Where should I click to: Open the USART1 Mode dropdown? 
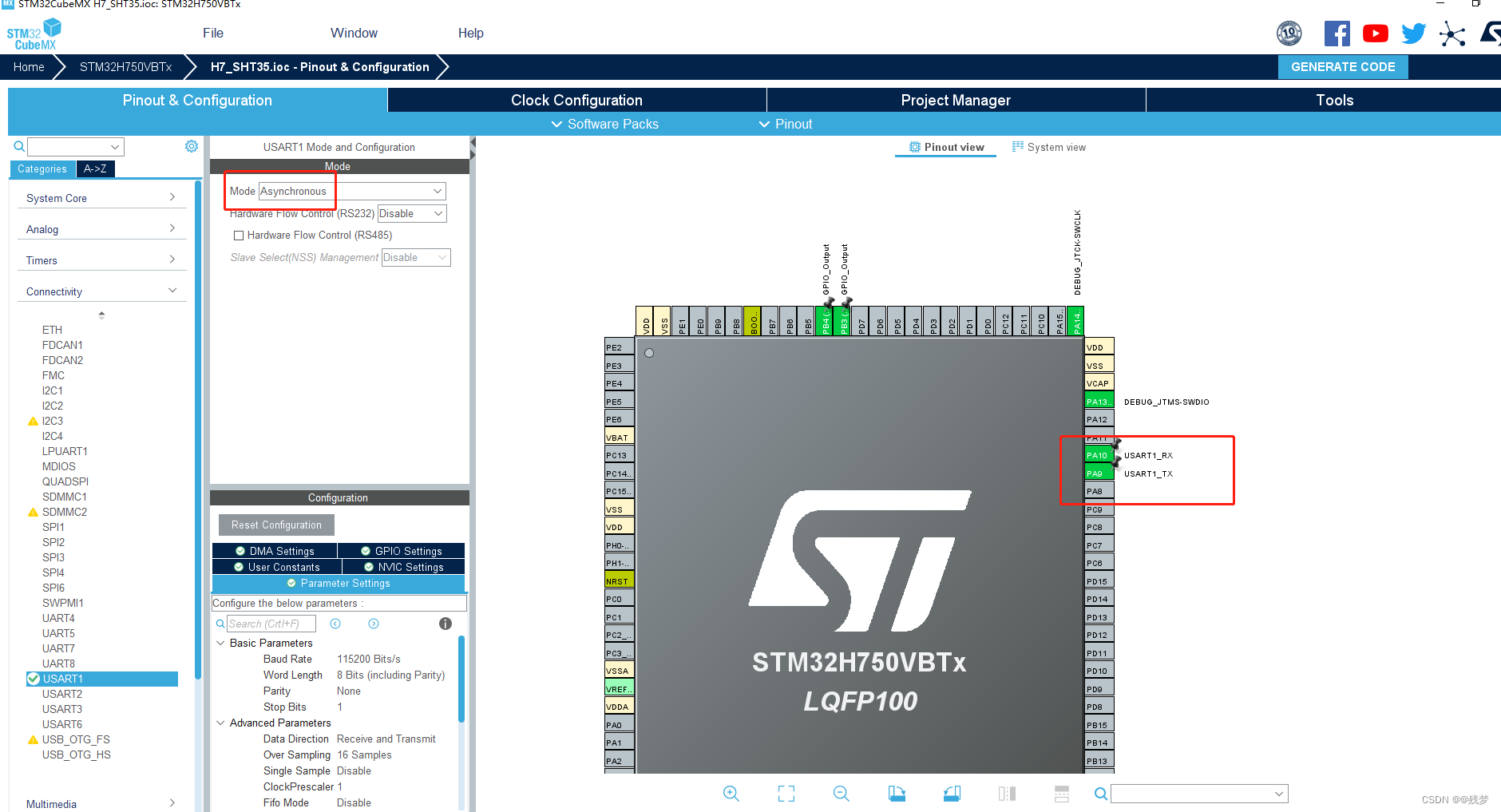click(x=352, y=191)
